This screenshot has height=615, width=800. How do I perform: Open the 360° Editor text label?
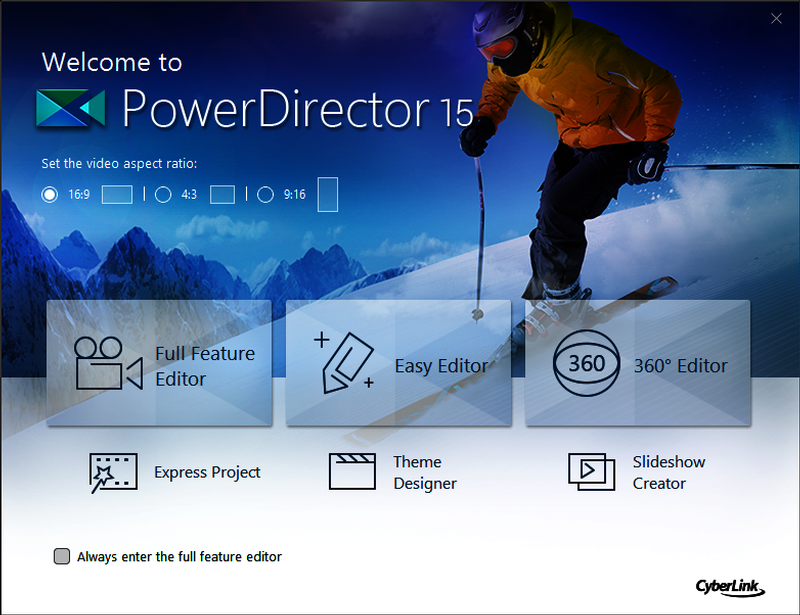pyautogui.click(x=681, y=366)
